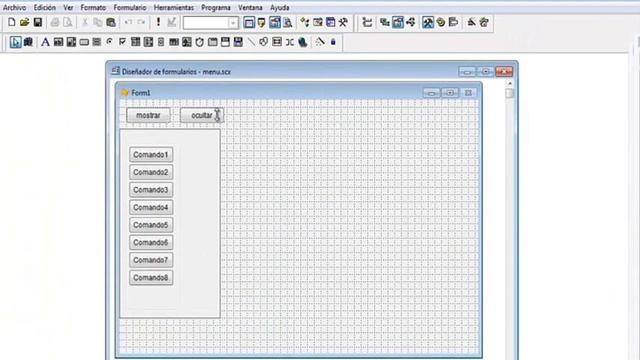Image resolution: width=640 pixels, height=360 pixels.
Task: Open the Toolbox crossed-tools icon
Action: click(343, 22)
